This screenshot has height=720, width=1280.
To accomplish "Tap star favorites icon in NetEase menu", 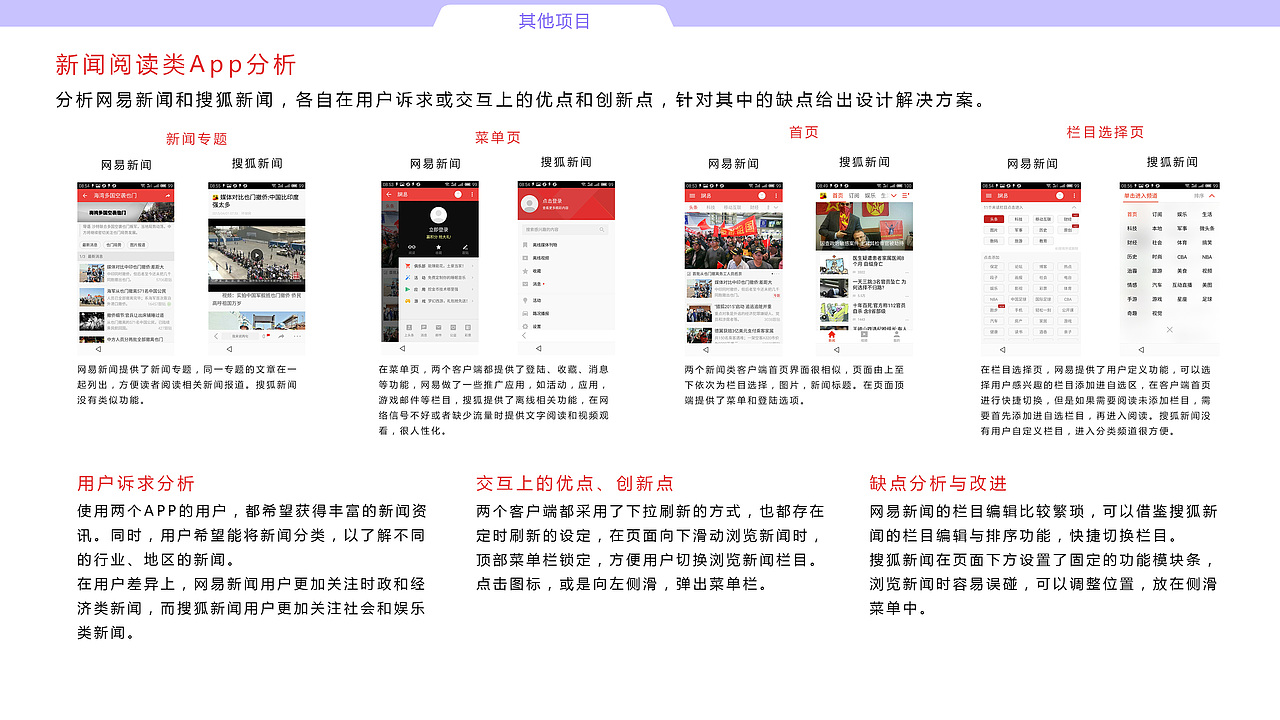I will click(438, 247).
